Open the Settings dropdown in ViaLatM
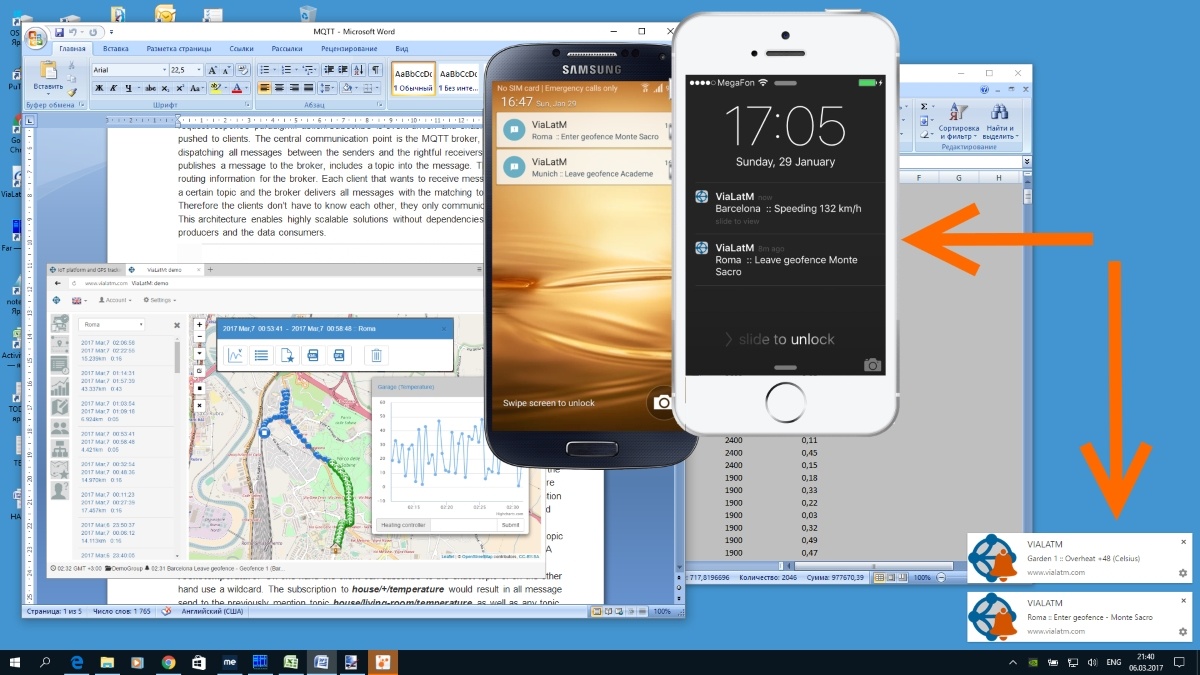Screen dimensions: 1200x675 point(160,300)
